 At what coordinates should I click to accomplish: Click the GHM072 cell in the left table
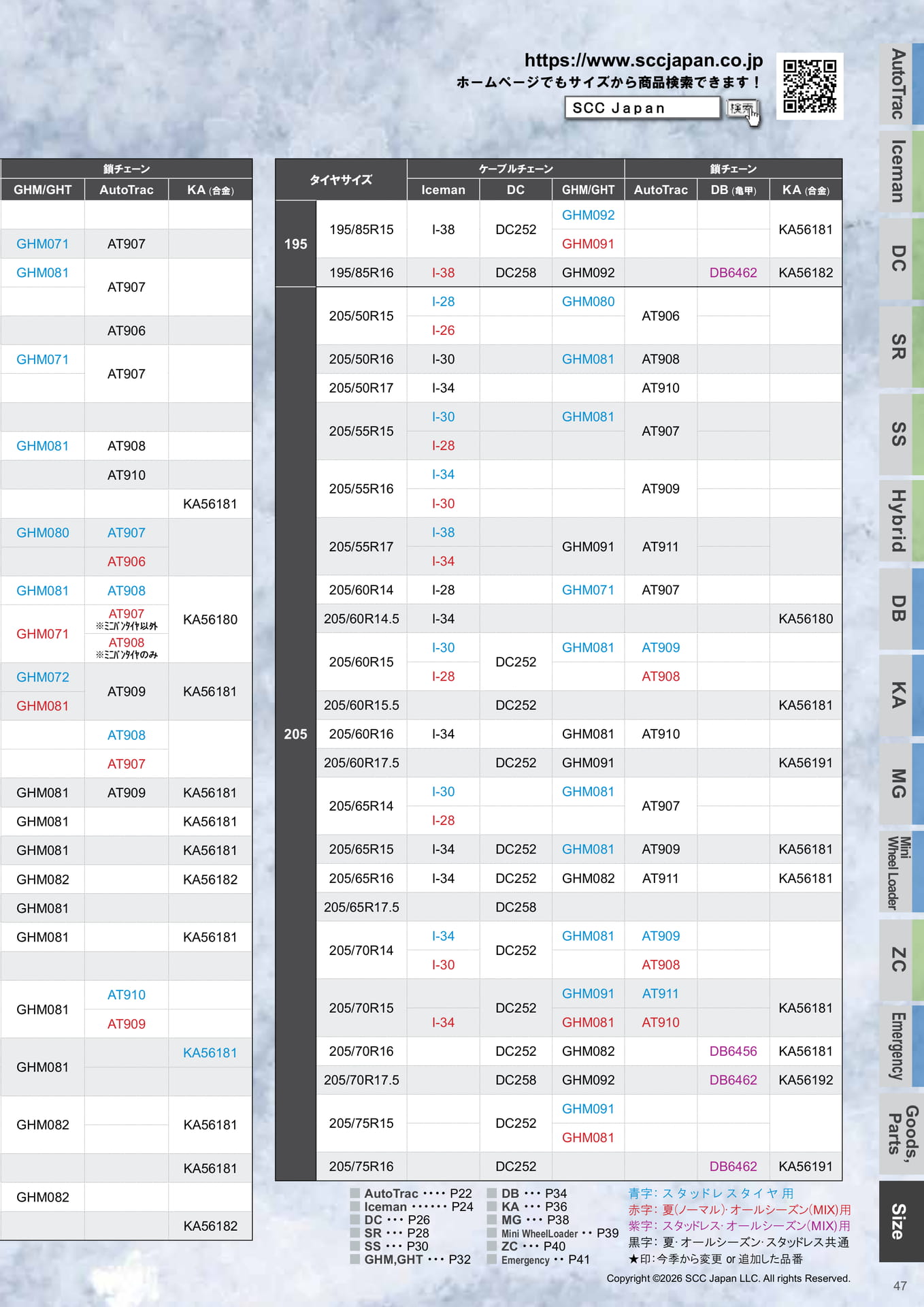coord(43,677)
